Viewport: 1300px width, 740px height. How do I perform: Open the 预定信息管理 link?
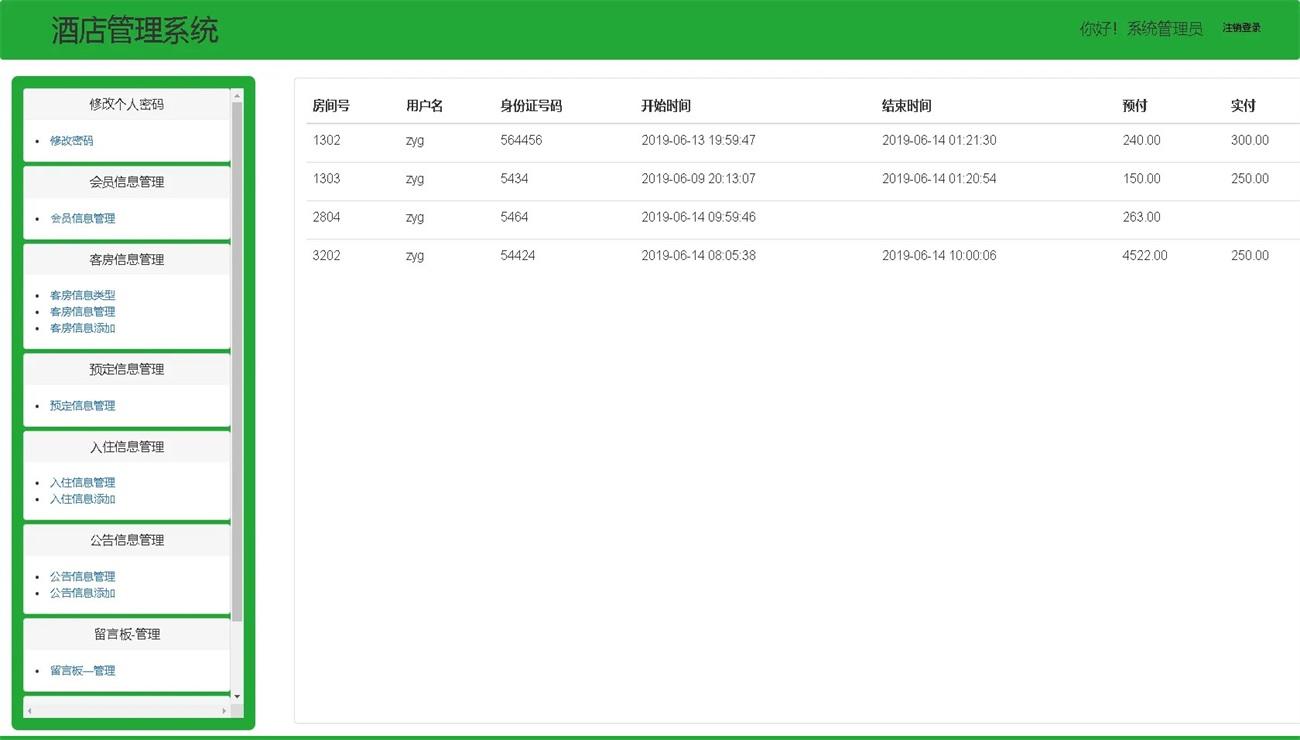[82, 405]
